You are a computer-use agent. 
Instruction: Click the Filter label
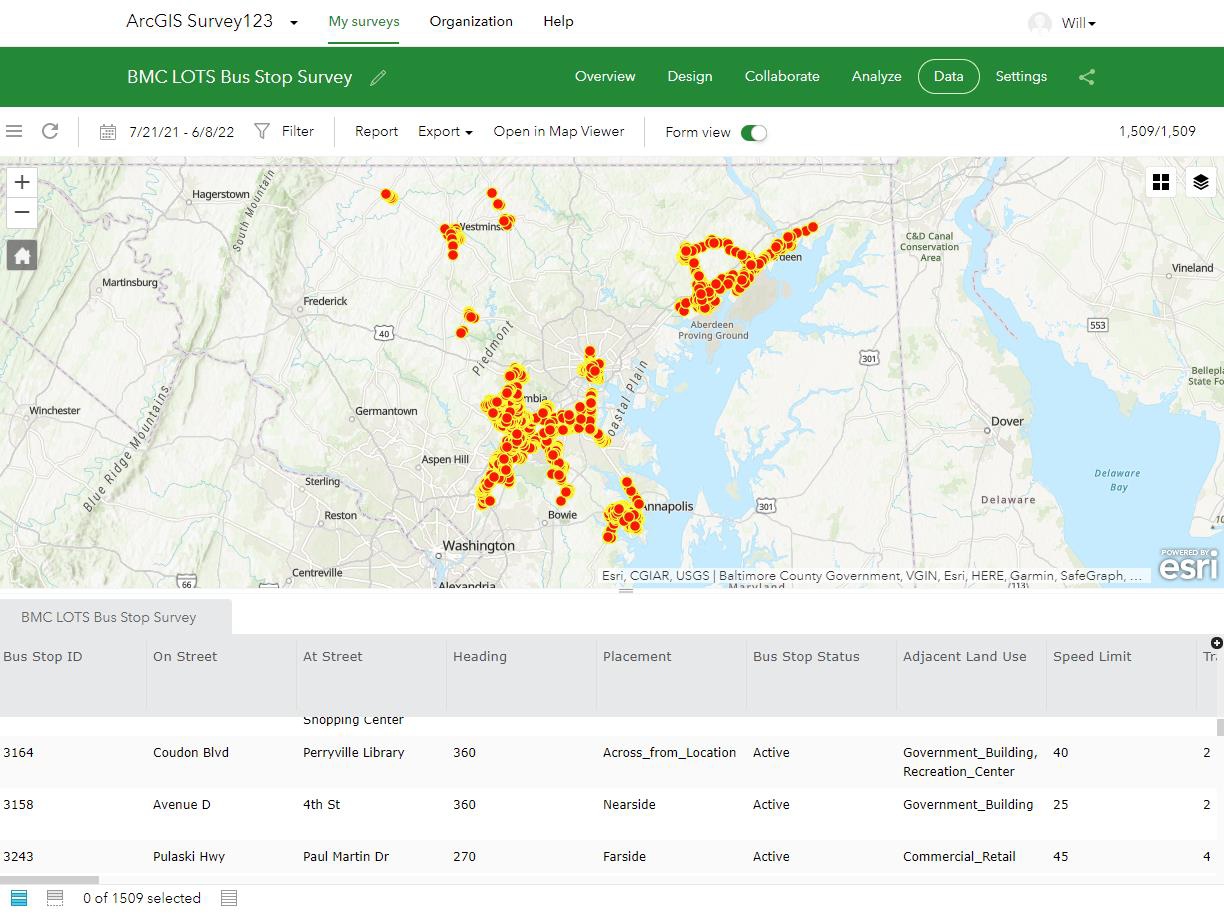tap(298, 131)
